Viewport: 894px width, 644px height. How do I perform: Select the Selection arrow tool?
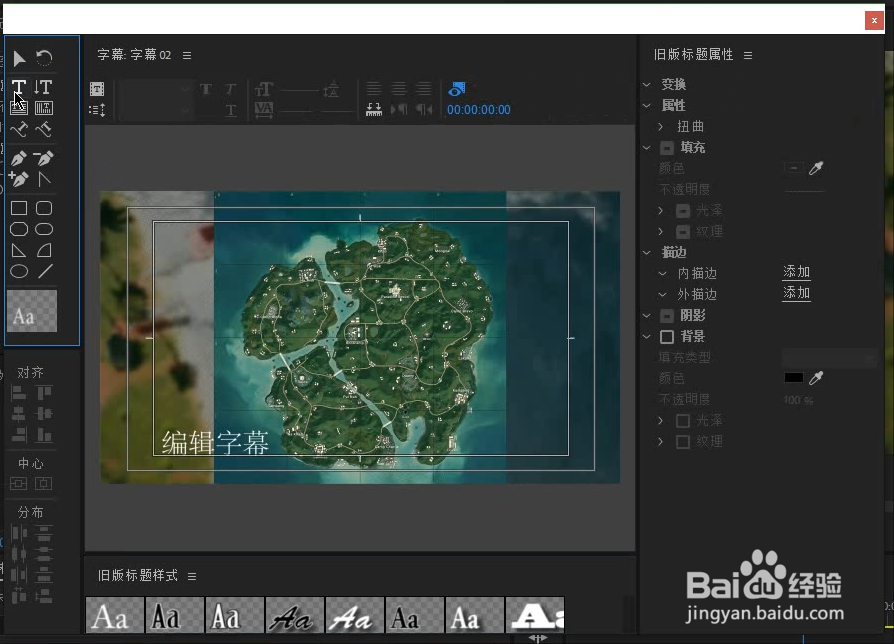pos(19,58)
